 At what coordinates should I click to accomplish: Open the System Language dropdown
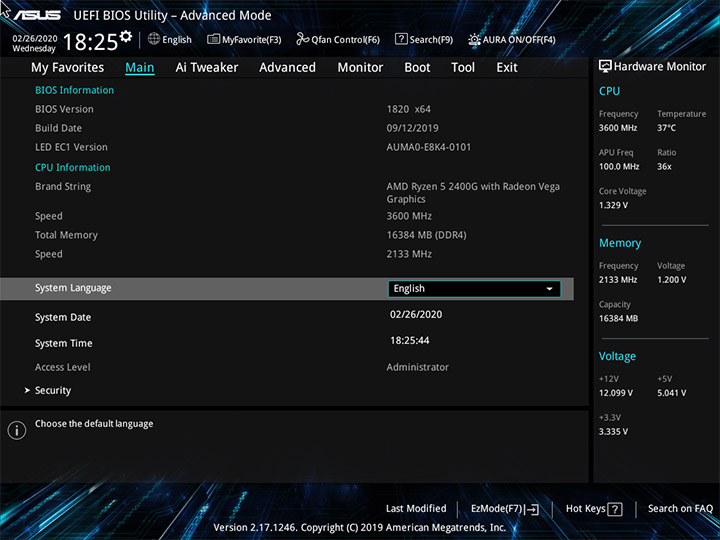pos(474,289)
